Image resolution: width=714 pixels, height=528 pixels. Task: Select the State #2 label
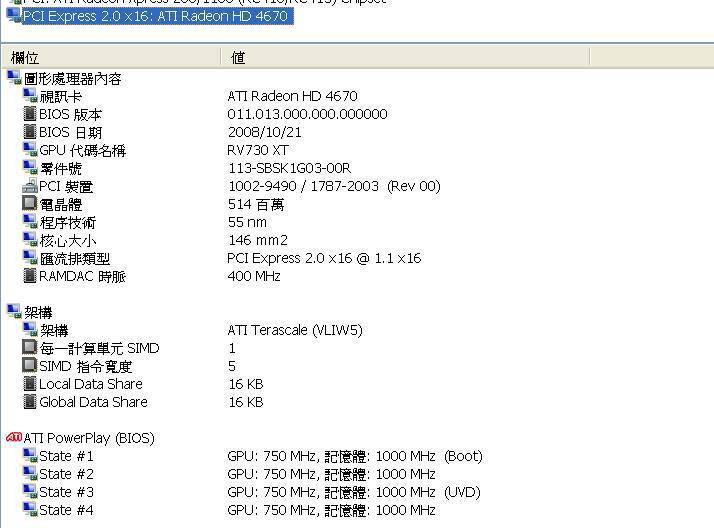pyautogui.click(x=66, y=474)
